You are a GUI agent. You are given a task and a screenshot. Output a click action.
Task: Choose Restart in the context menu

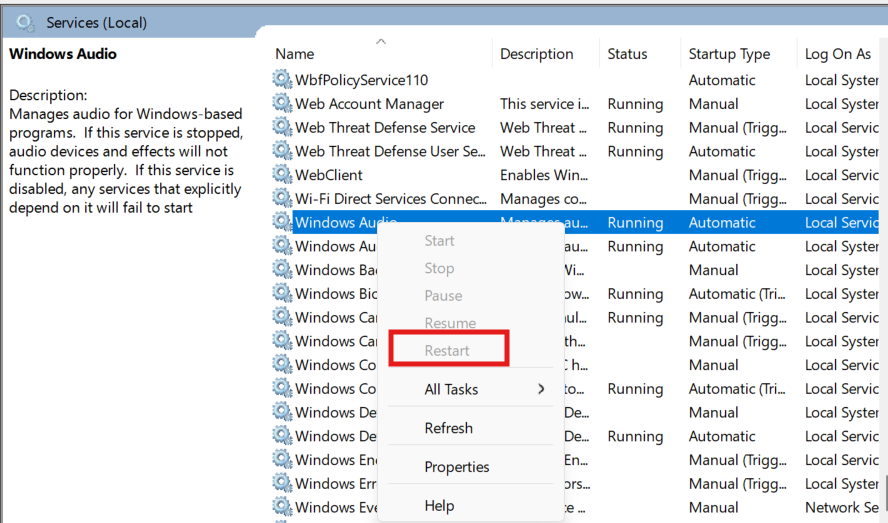pos(447,351)
